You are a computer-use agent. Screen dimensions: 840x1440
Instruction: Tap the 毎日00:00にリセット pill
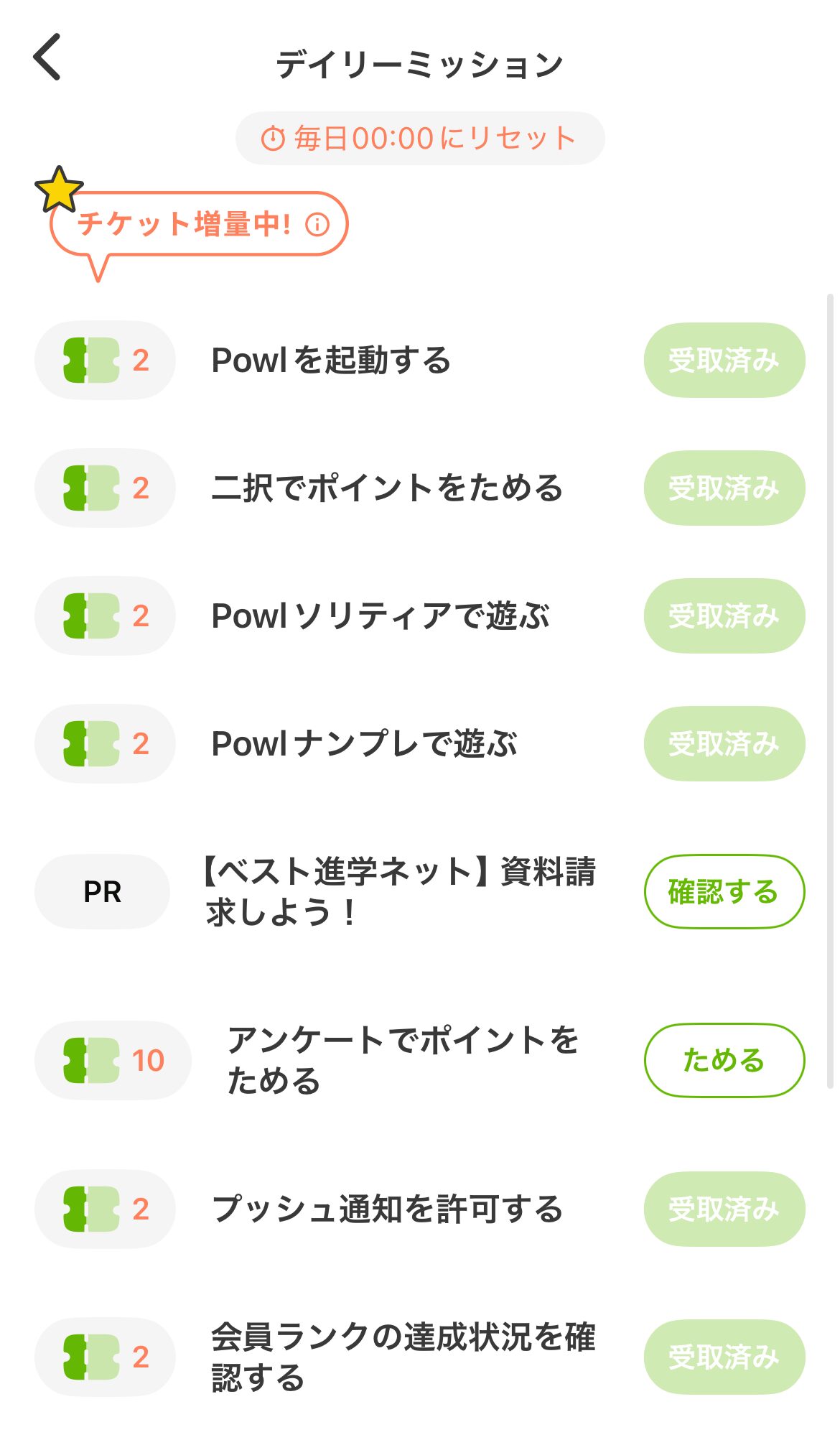tap(420, 138)
